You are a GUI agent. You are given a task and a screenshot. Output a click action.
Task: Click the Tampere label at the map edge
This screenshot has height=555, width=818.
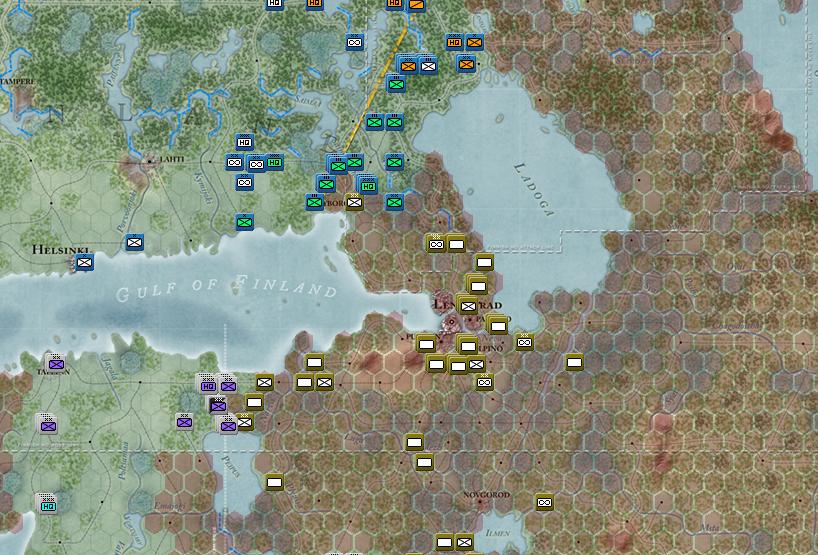click(x=17, y=82)
